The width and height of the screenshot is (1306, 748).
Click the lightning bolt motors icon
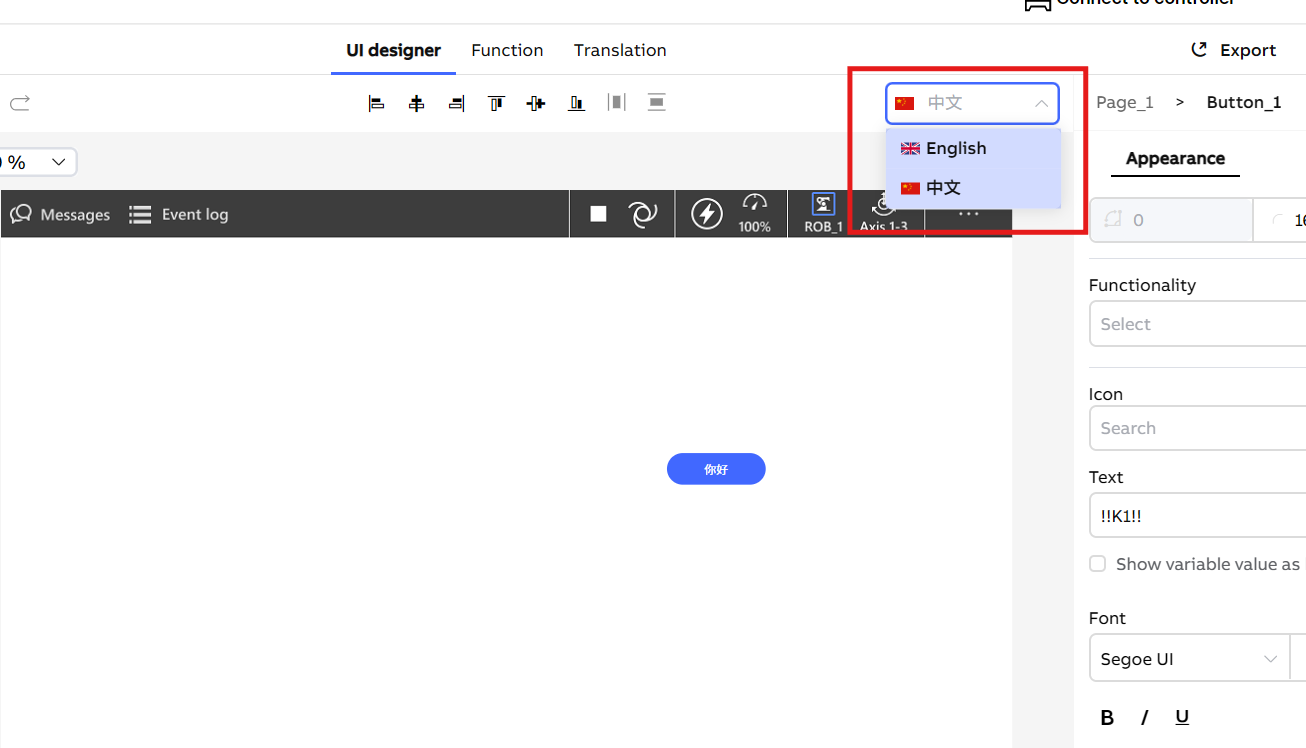(x=707, y=214)
